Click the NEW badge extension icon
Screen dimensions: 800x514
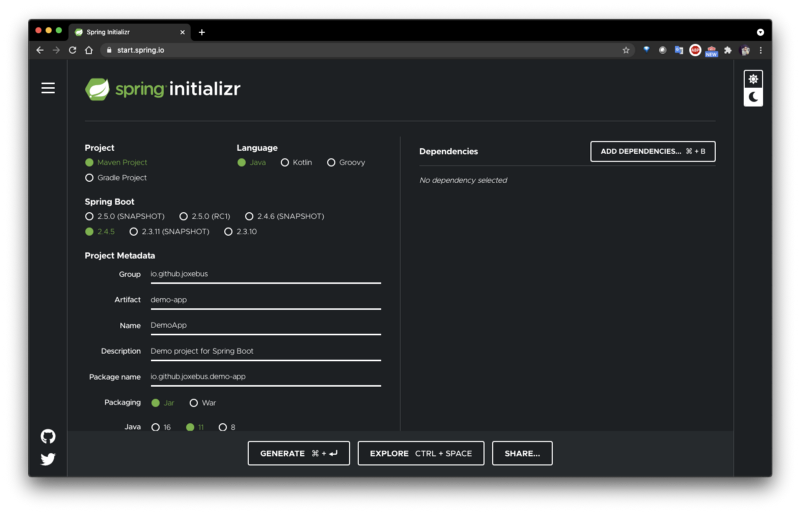click(x=711, y=51)
